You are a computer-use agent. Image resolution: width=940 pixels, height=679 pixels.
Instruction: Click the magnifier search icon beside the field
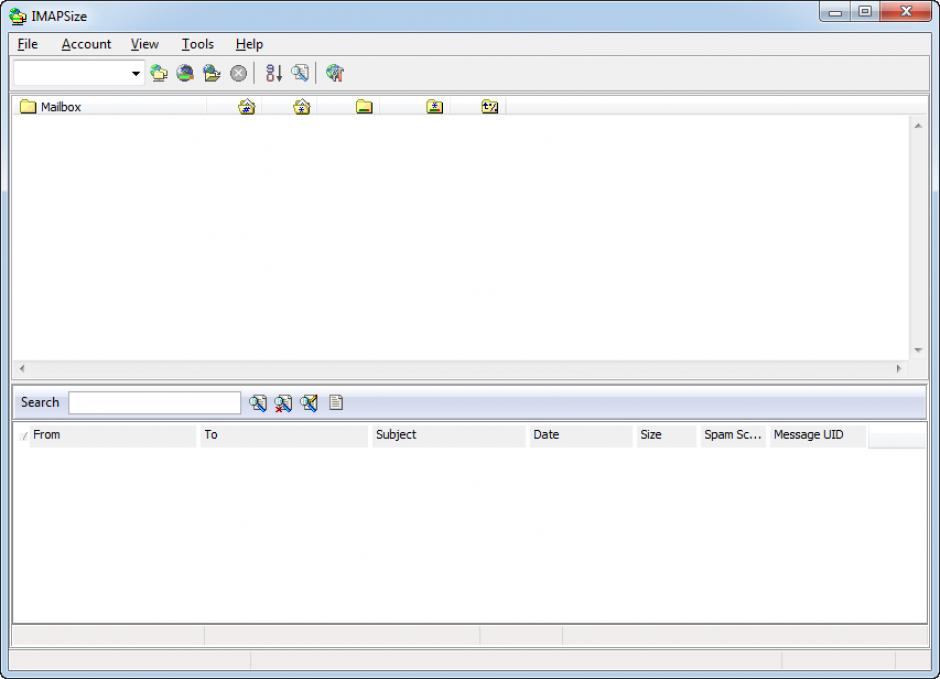point(258,403)
